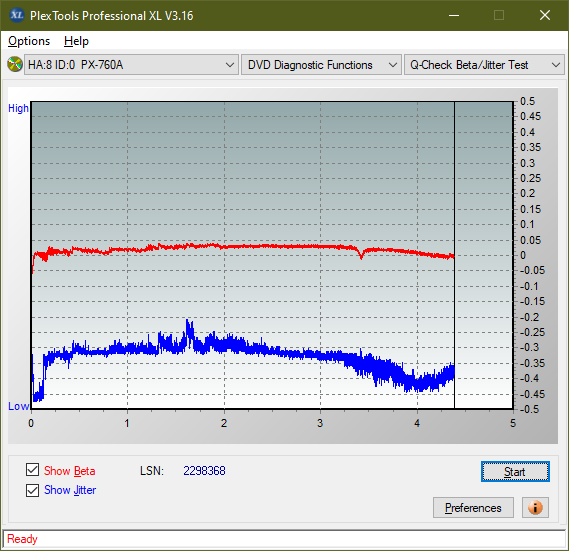Click the Ready status bar text
This screenshot has width=569, height=551.
(22, 539)
